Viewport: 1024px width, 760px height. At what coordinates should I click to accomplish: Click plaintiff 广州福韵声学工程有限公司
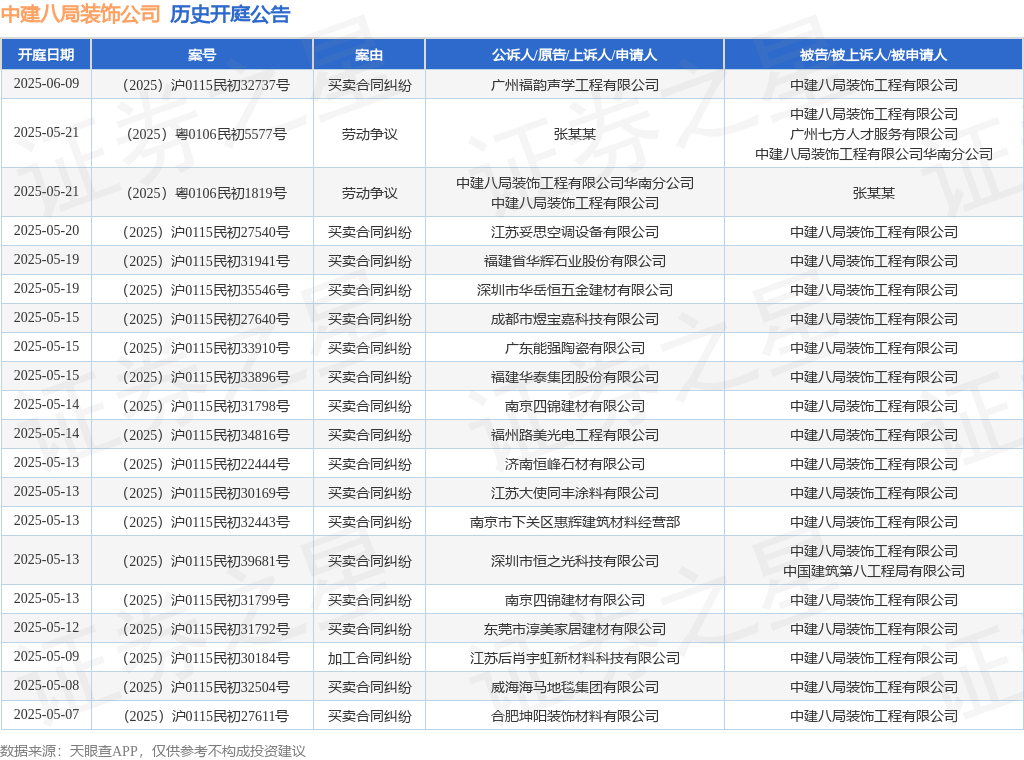[x=575, y=85]
